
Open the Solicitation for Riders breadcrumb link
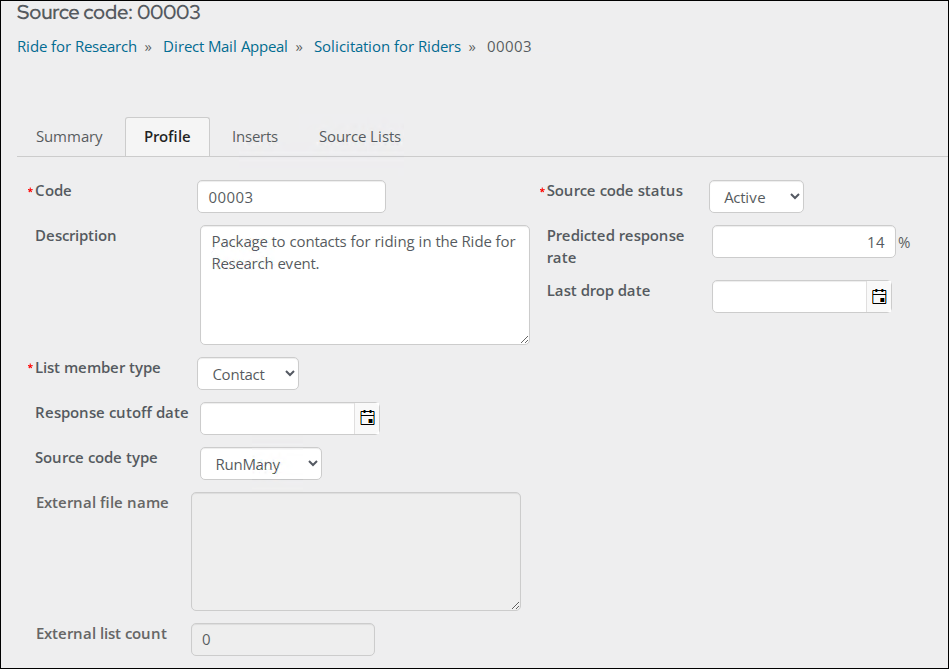tap(387, 47)
